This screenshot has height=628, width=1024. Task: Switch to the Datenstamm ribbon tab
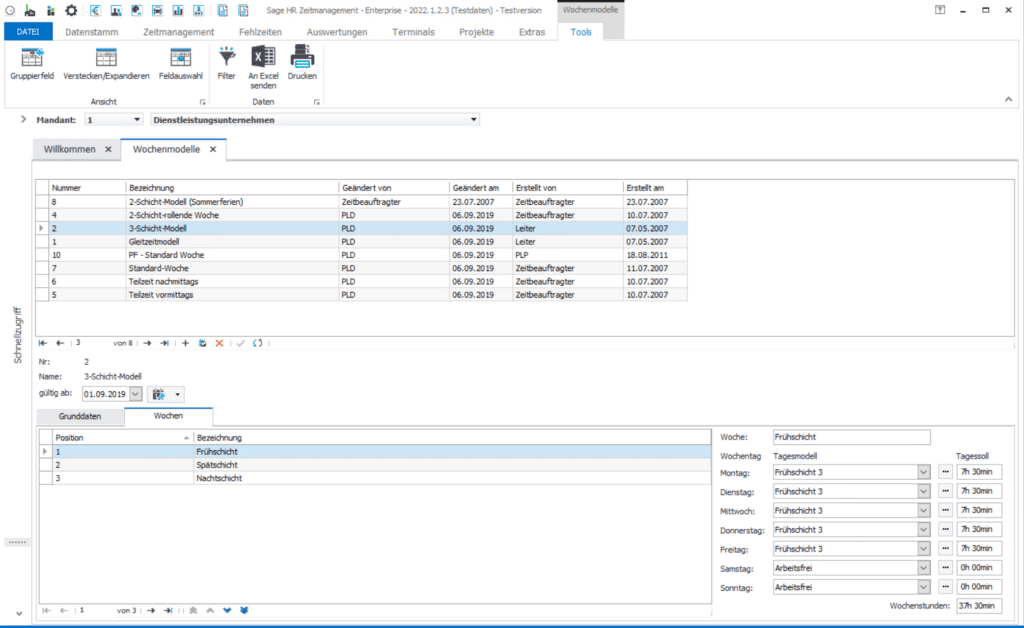point(91,32)
